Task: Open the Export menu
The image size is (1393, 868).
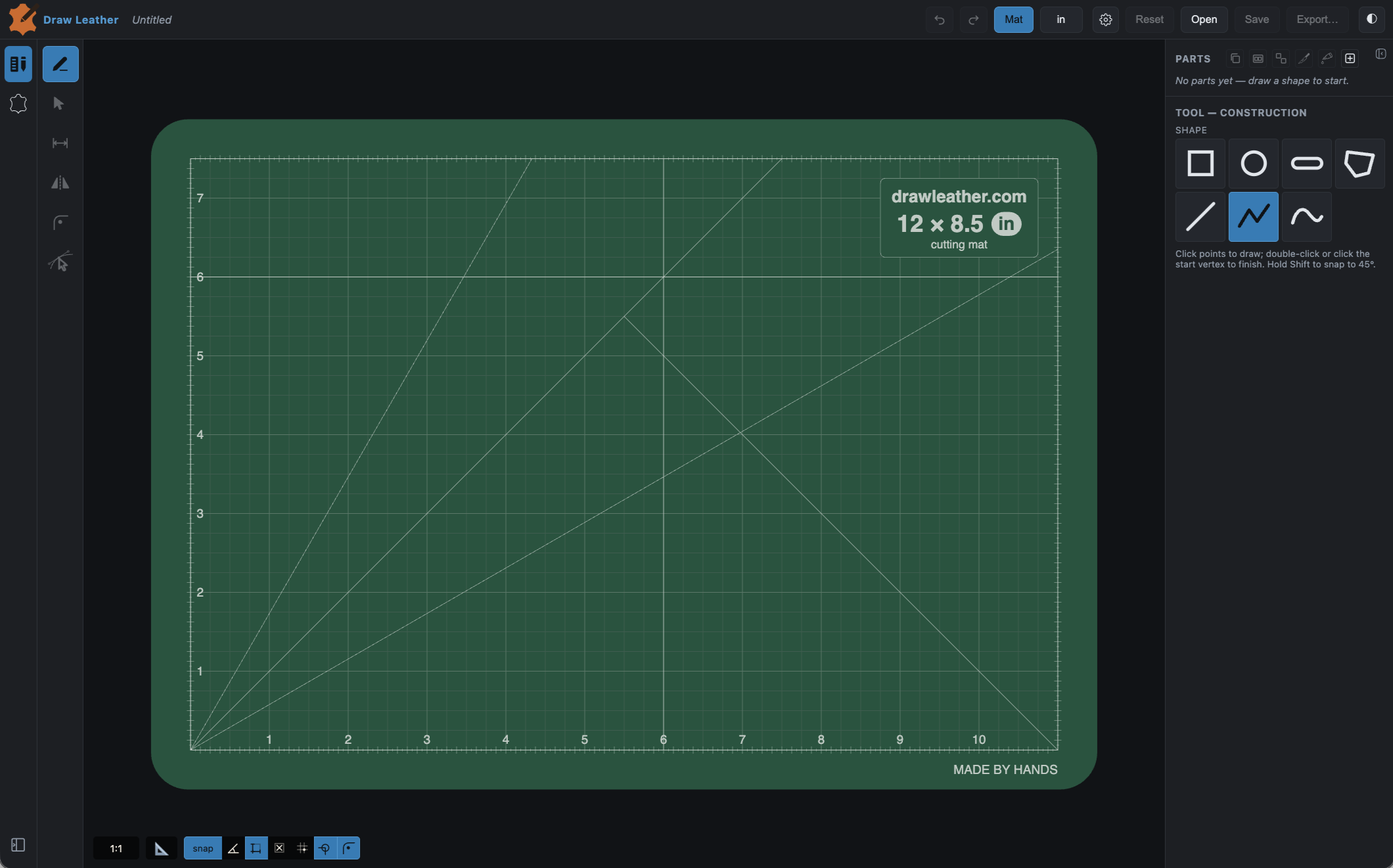Action: coord(1317,20)
